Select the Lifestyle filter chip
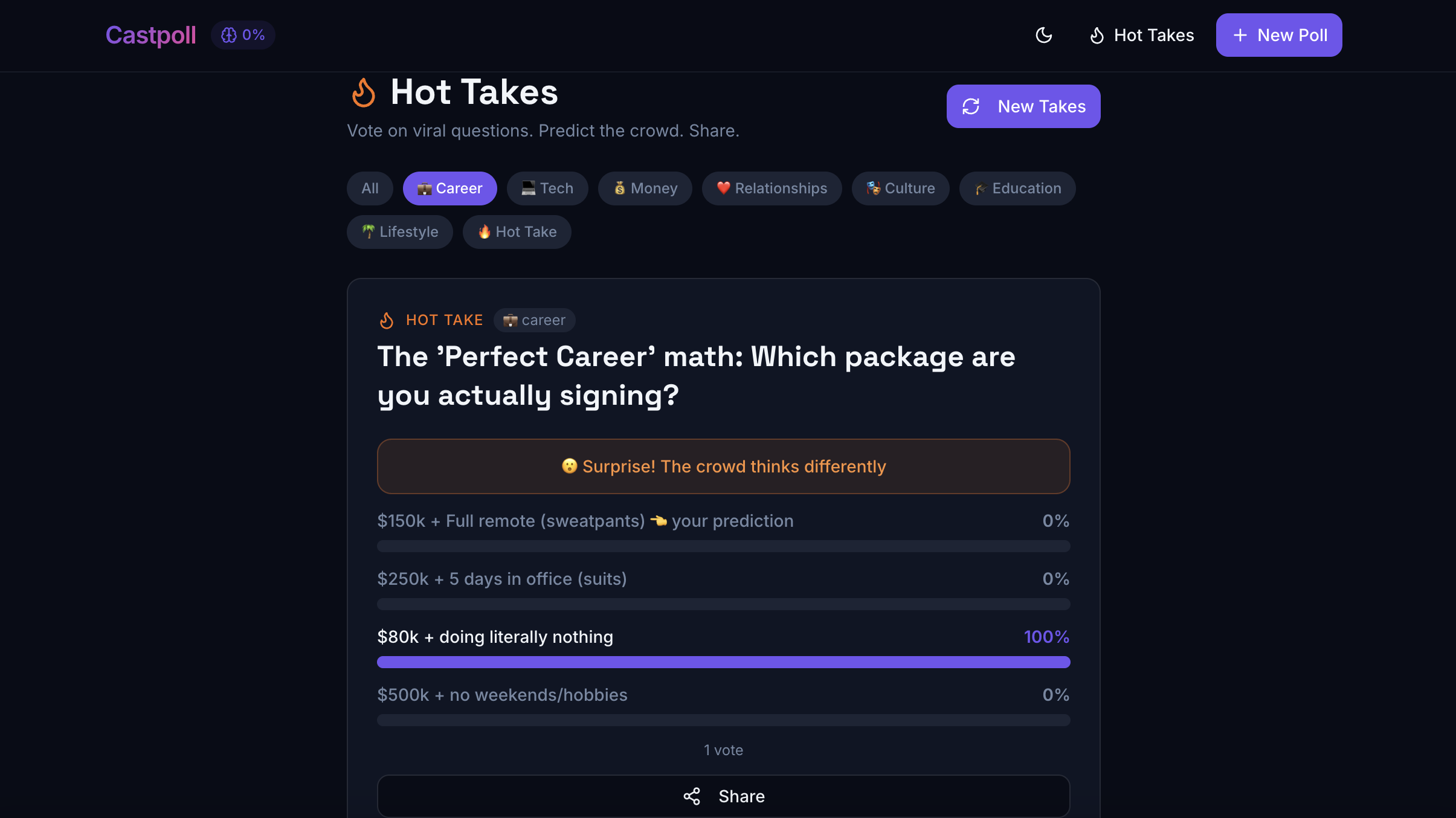This screenshot has width=1456, height=818. (399, 232)
